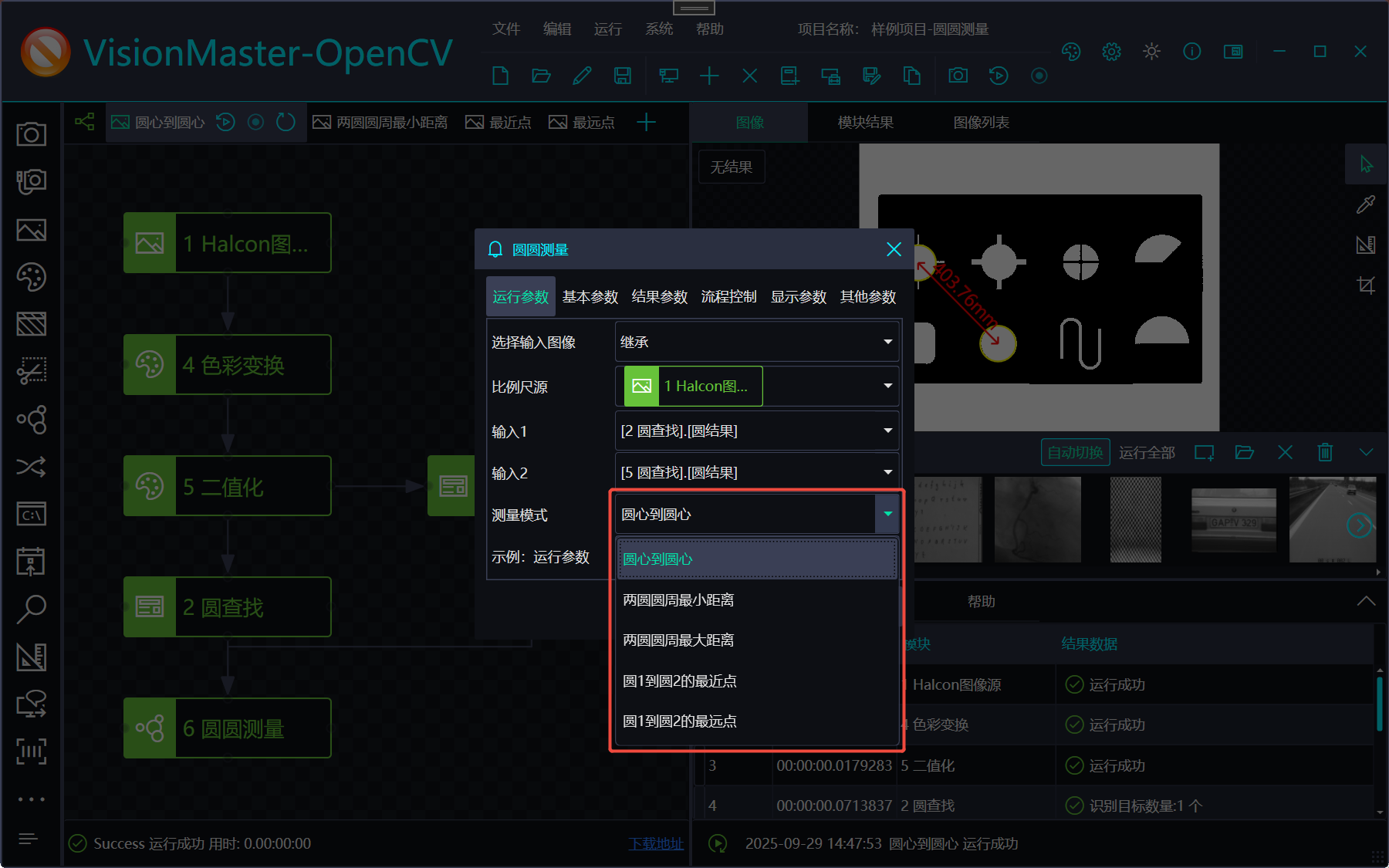This screenshot has width=1389, height=868.
Task: Close the 圆圆测量 dialog
Action: point(894,249)
